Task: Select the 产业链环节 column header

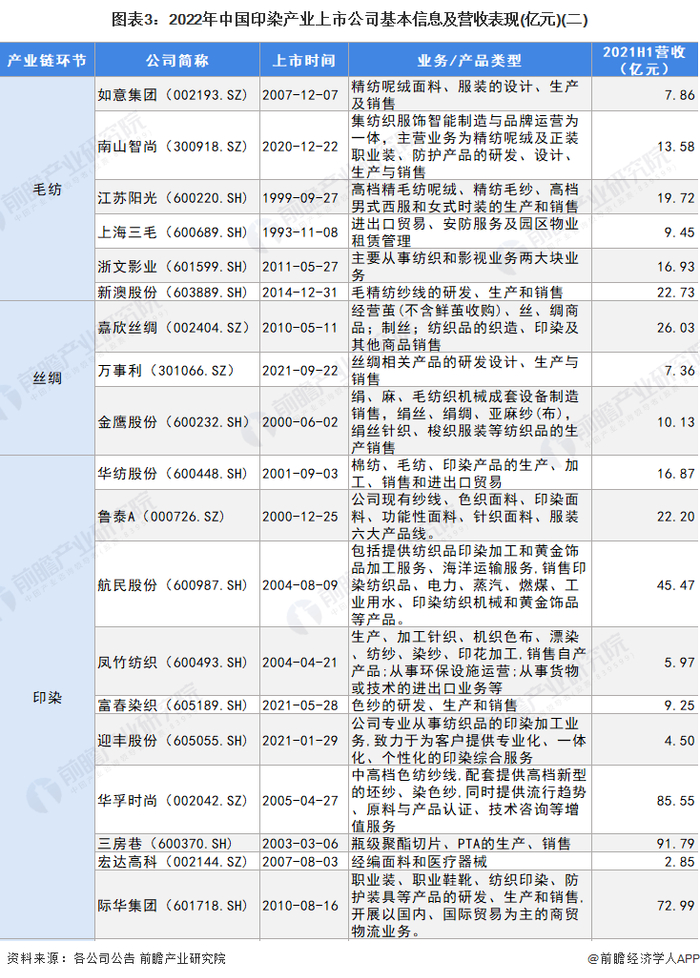Action: pos(47,61)
